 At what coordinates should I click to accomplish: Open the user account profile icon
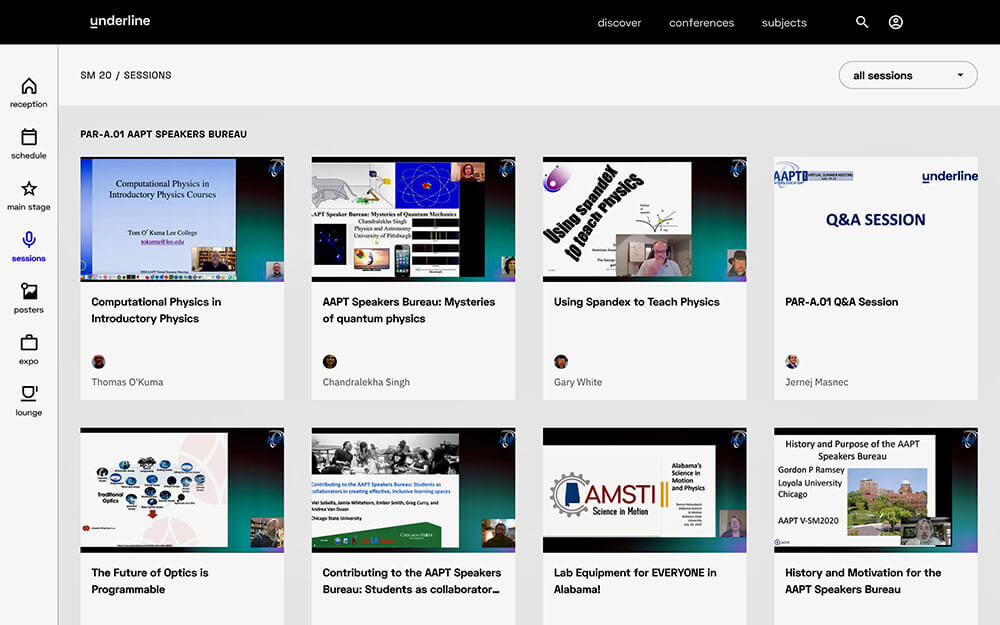click(x=896, y=22)
